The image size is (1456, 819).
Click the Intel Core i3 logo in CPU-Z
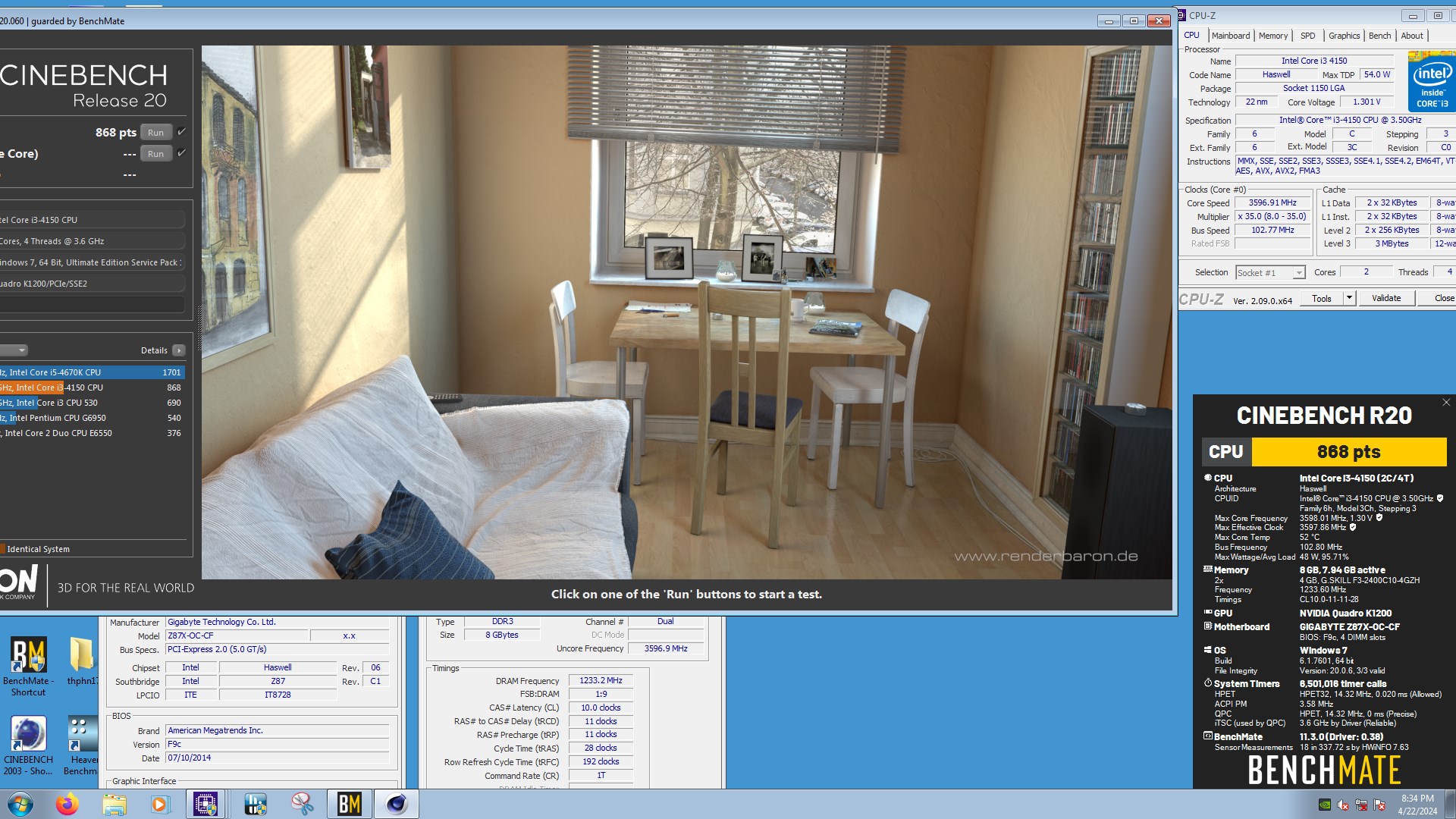tap(1432, 82)
